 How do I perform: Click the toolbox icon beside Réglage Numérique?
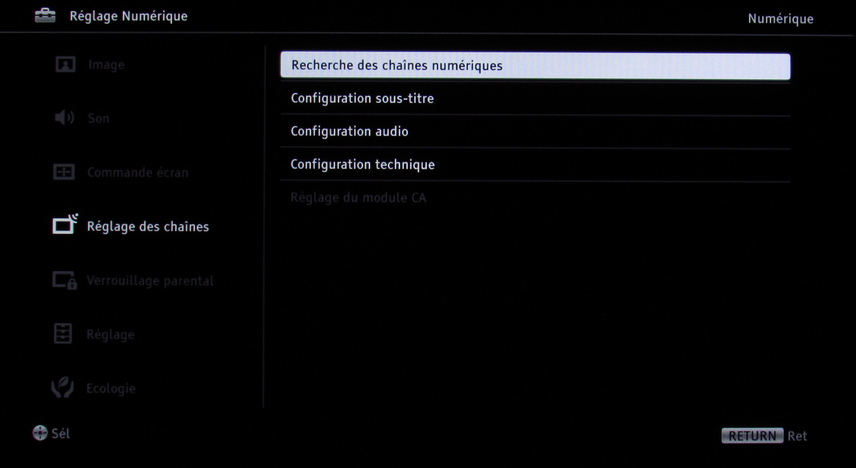45,16
